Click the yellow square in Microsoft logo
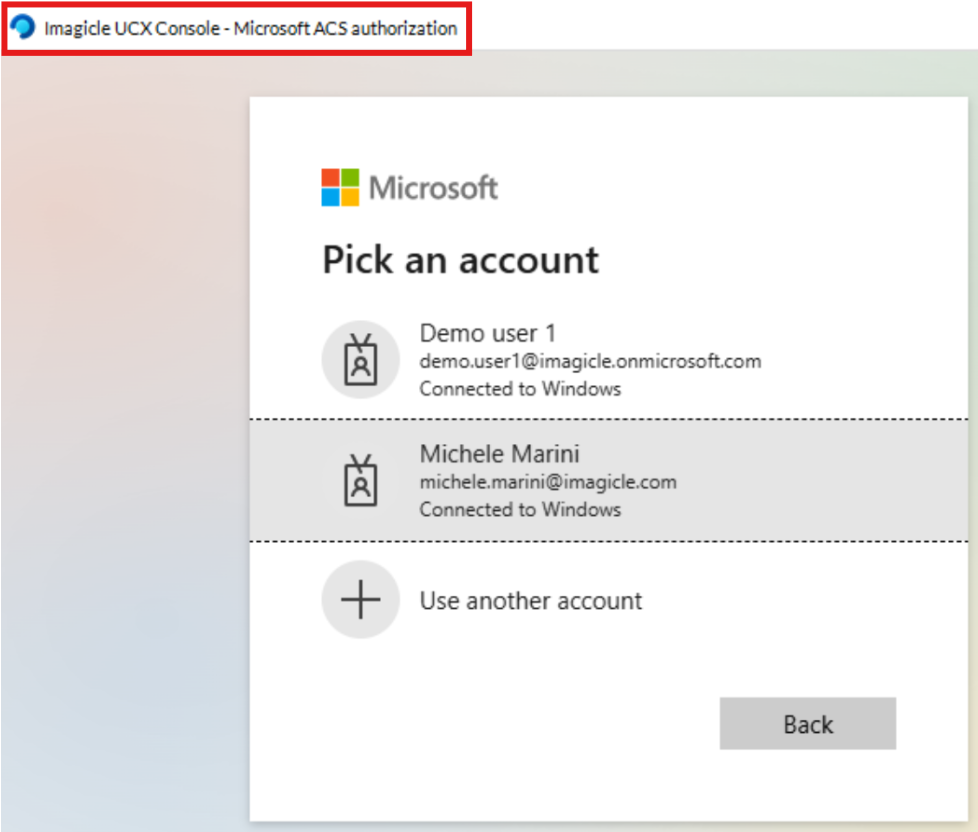 (x=350, y=197)
